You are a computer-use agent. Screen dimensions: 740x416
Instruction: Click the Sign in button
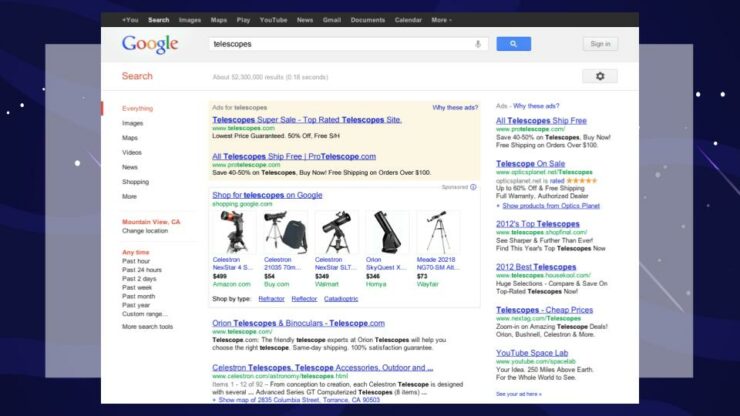(600, 44)
